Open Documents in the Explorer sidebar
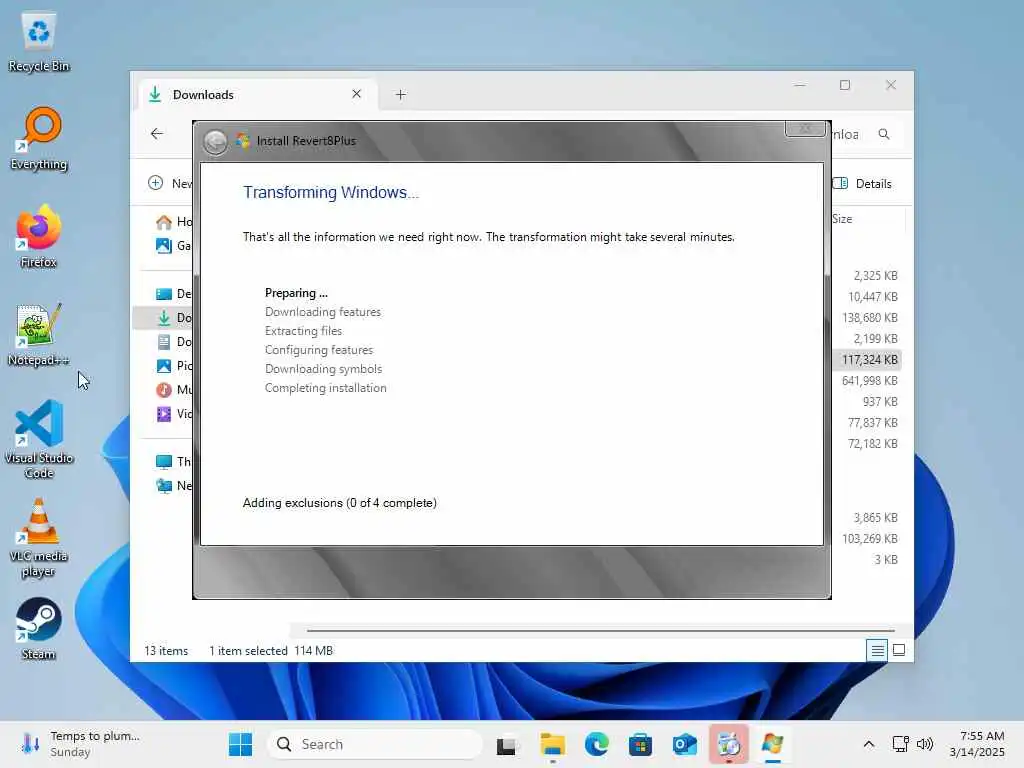 coord(173,342)
